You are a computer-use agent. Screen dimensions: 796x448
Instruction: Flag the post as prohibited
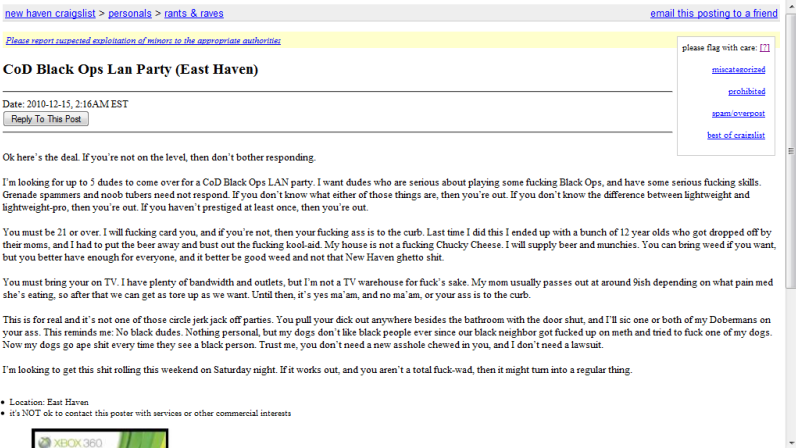coord(746,91)
